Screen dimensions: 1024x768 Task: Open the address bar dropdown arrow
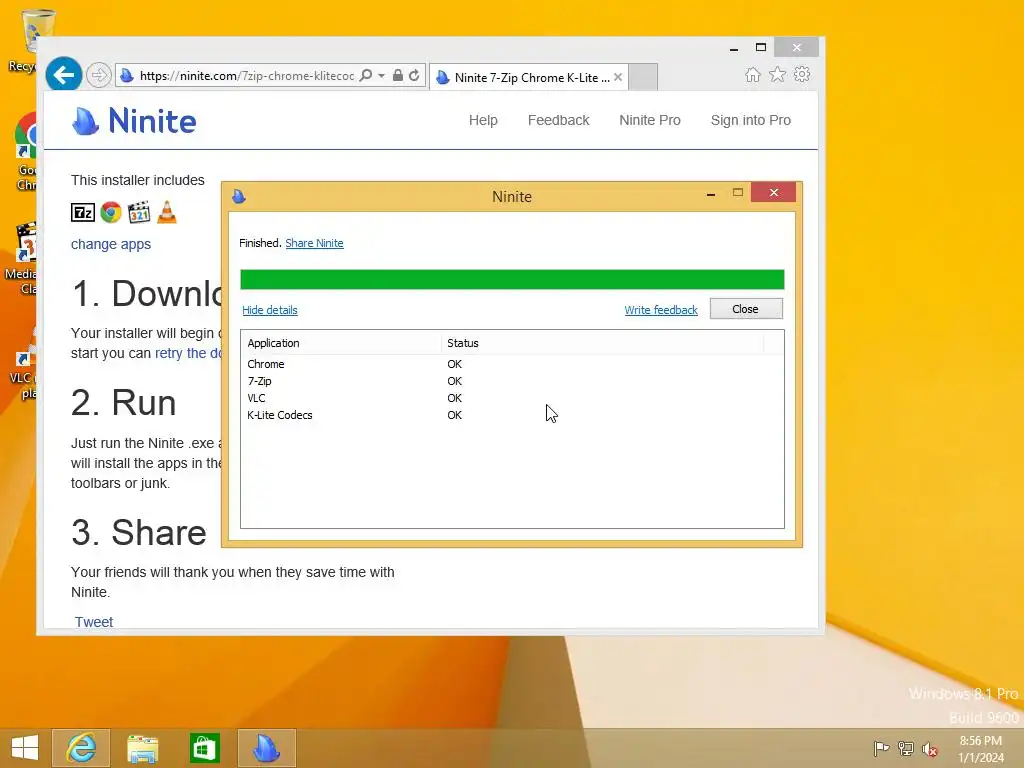[381, 76]
